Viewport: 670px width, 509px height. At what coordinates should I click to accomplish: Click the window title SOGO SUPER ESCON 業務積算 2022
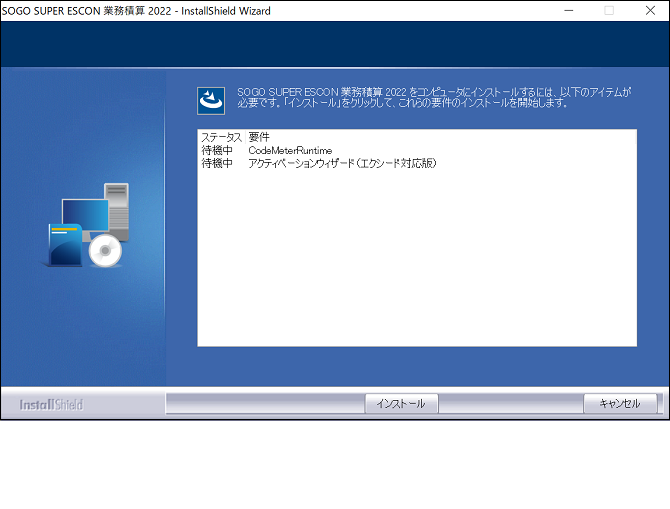[x=87, y=11]
